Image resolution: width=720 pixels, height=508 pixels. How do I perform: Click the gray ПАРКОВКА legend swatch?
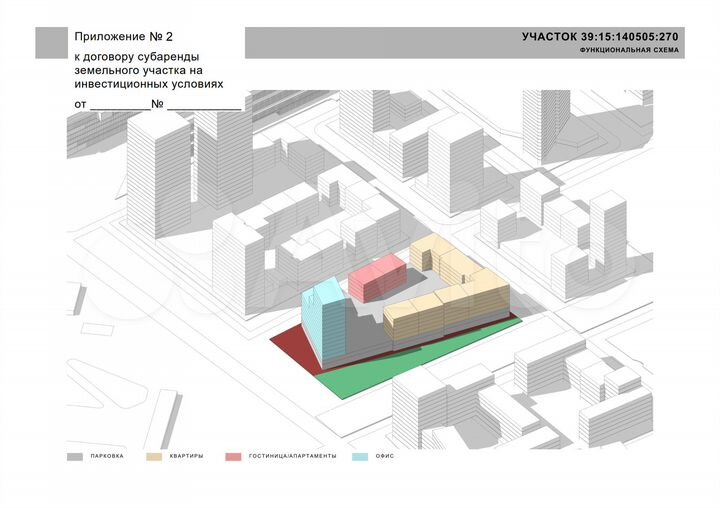click(x=74, y=456)
